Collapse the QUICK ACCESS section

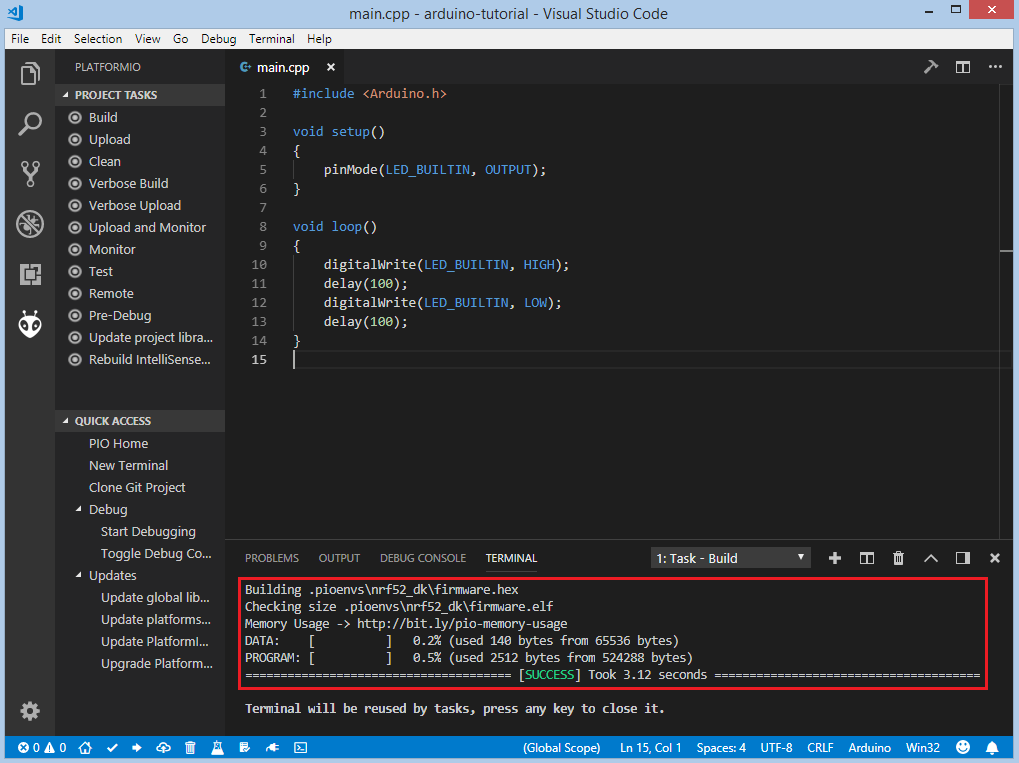140,421
